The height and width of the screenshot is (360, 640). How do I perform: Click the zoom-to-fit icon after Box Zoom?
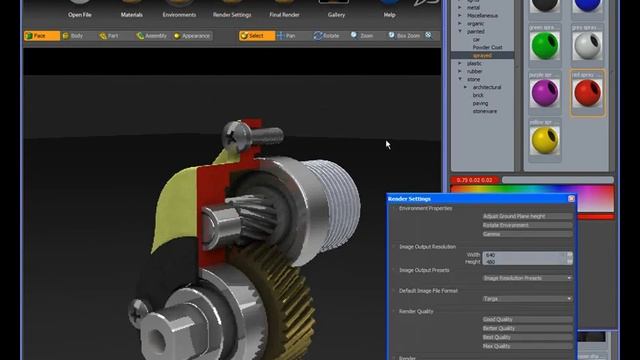tap(429, 36)
